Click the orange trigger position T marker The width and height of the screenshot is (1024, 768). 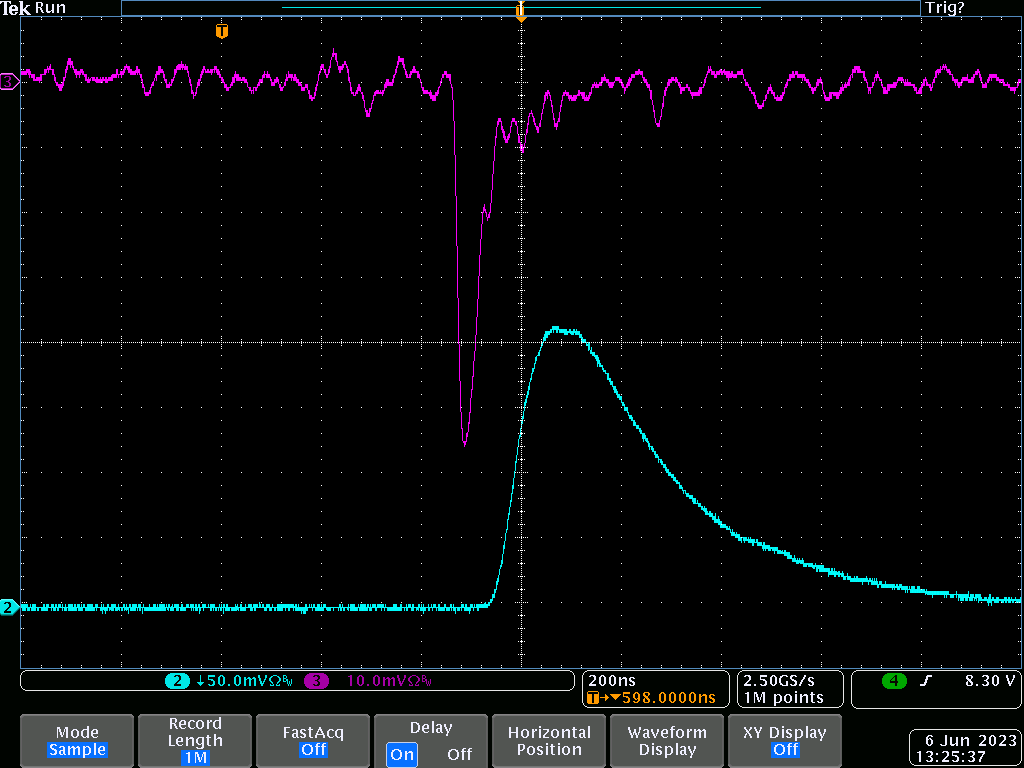tap(221, 32)
